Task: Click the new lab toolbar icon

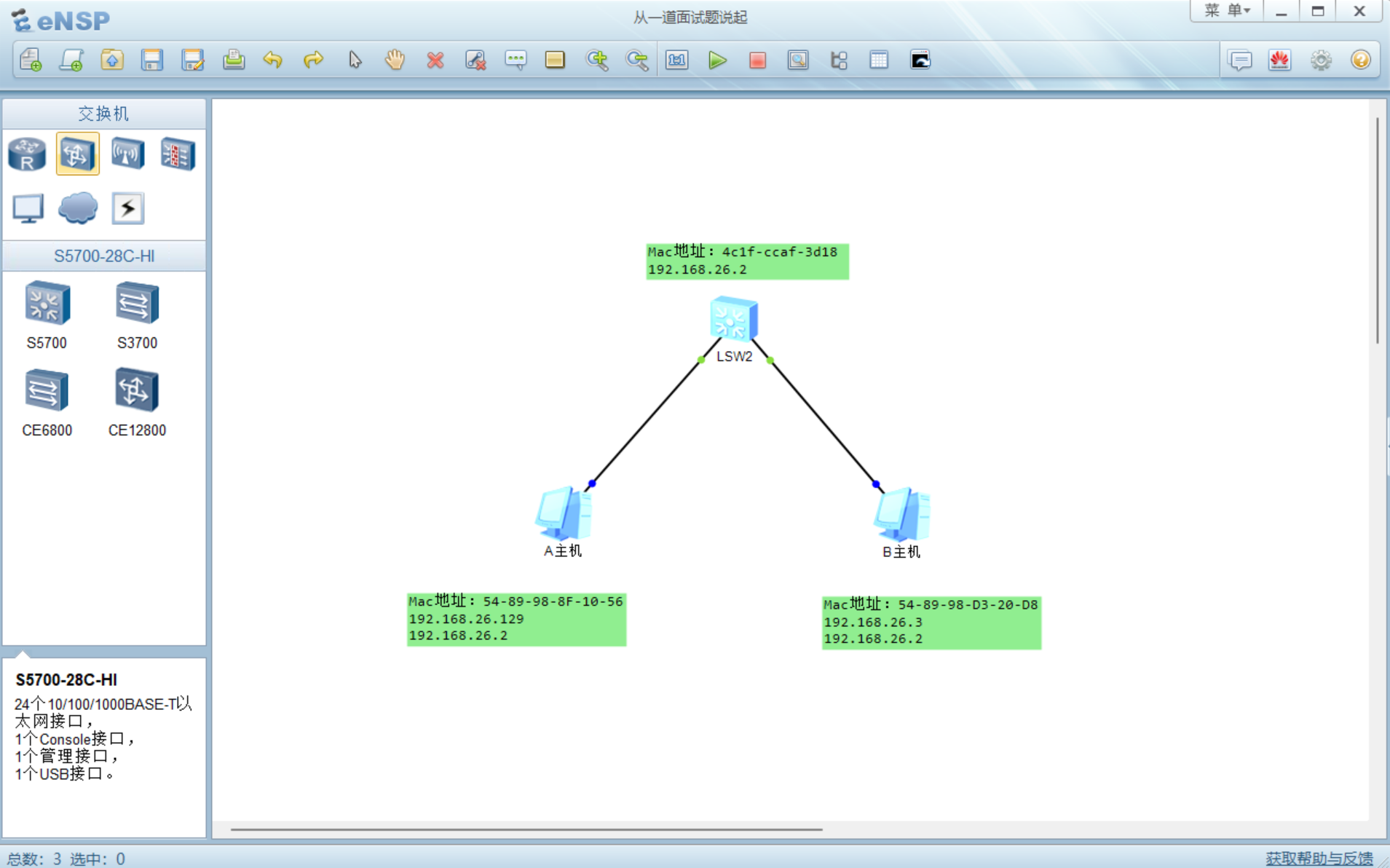Action: (x=71, y=60)
